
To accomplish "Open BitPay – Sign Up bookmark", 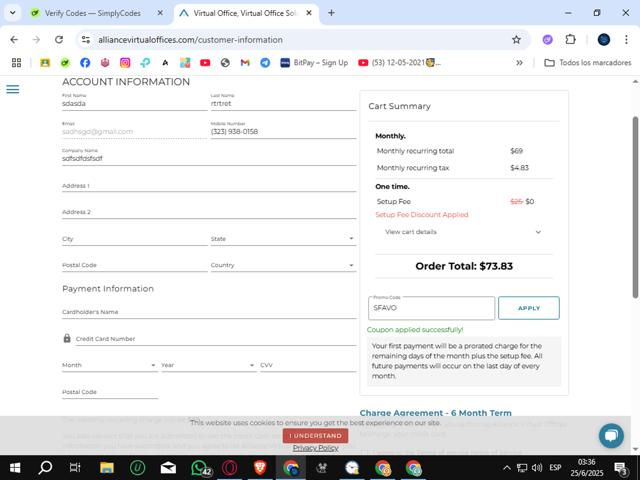I will pos(314,62).
